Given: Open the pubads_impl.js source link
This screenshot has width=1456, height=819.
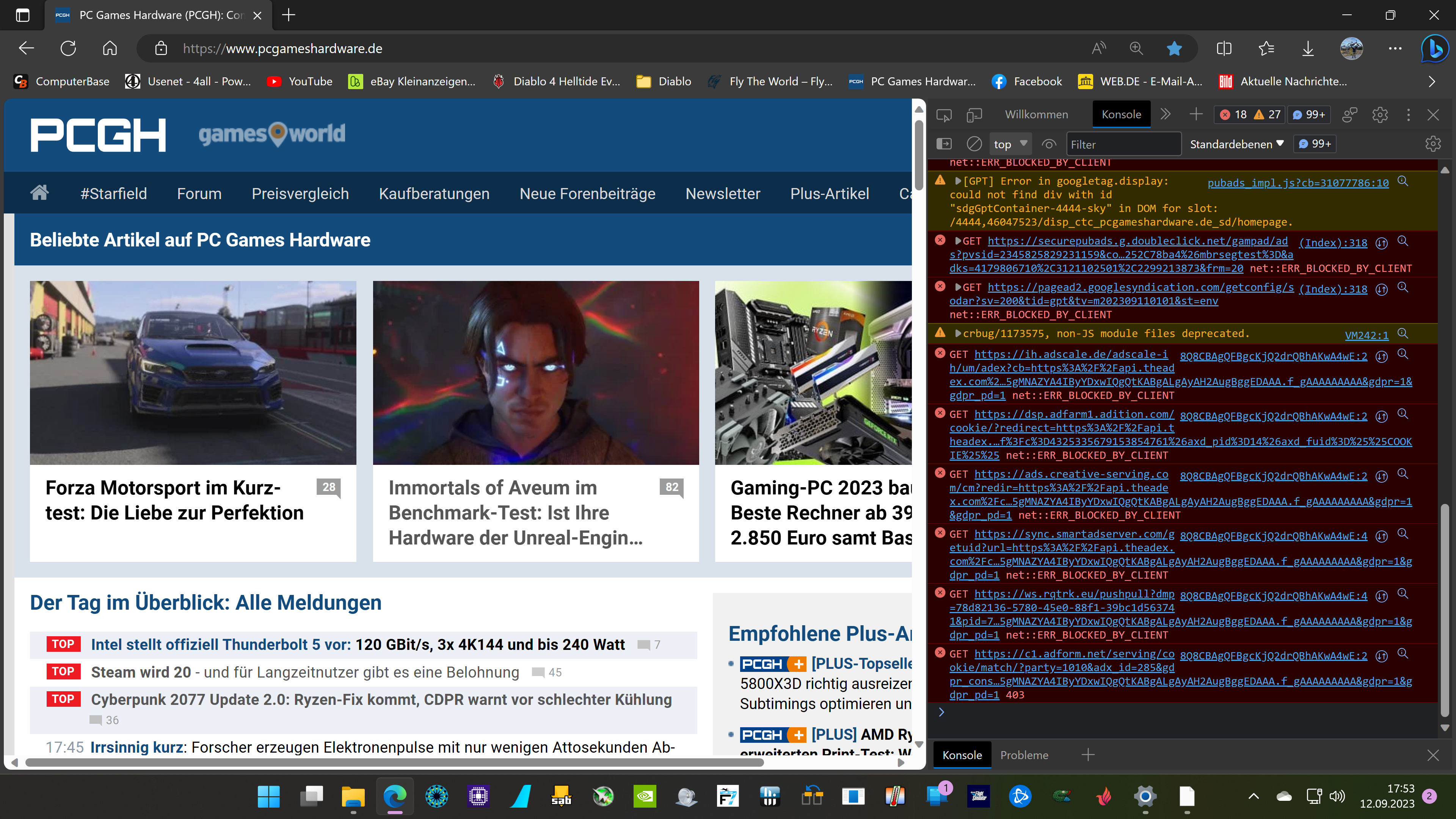Looking at the screenshot, I should tap(1298, 182).
